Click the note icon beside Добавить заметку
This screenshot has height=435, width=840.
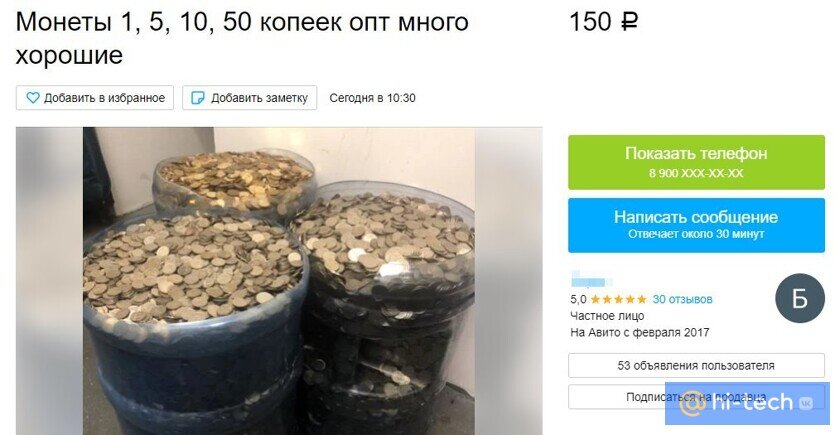pyautogui.click(x=198, y=98)
